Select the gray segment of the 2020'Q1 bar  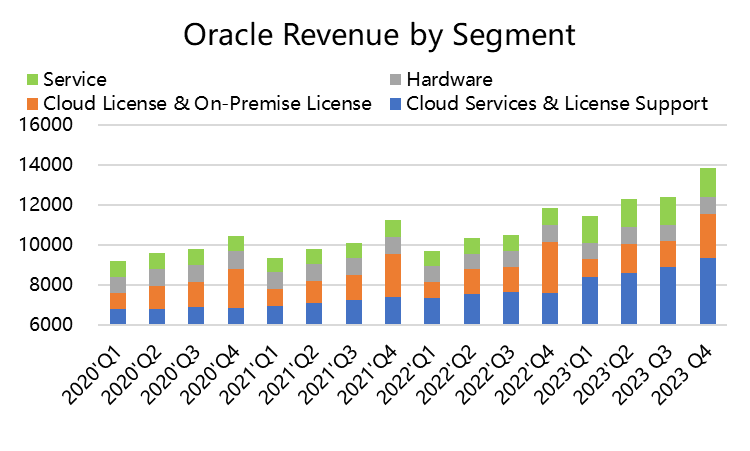click(x=118, y=285)
